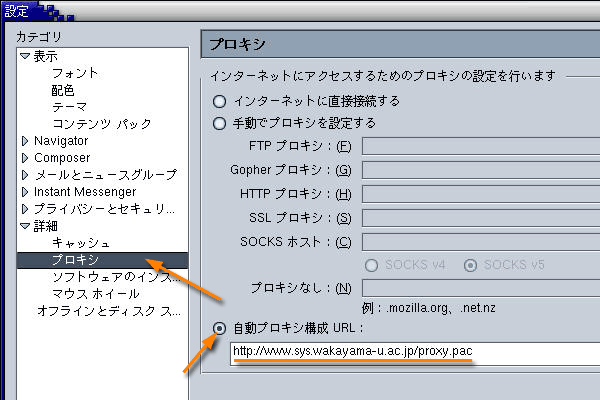Expand the プライバシーとセキュリティ category
The width and height of the screenshot is (600, 400).
tap(25, 209)
